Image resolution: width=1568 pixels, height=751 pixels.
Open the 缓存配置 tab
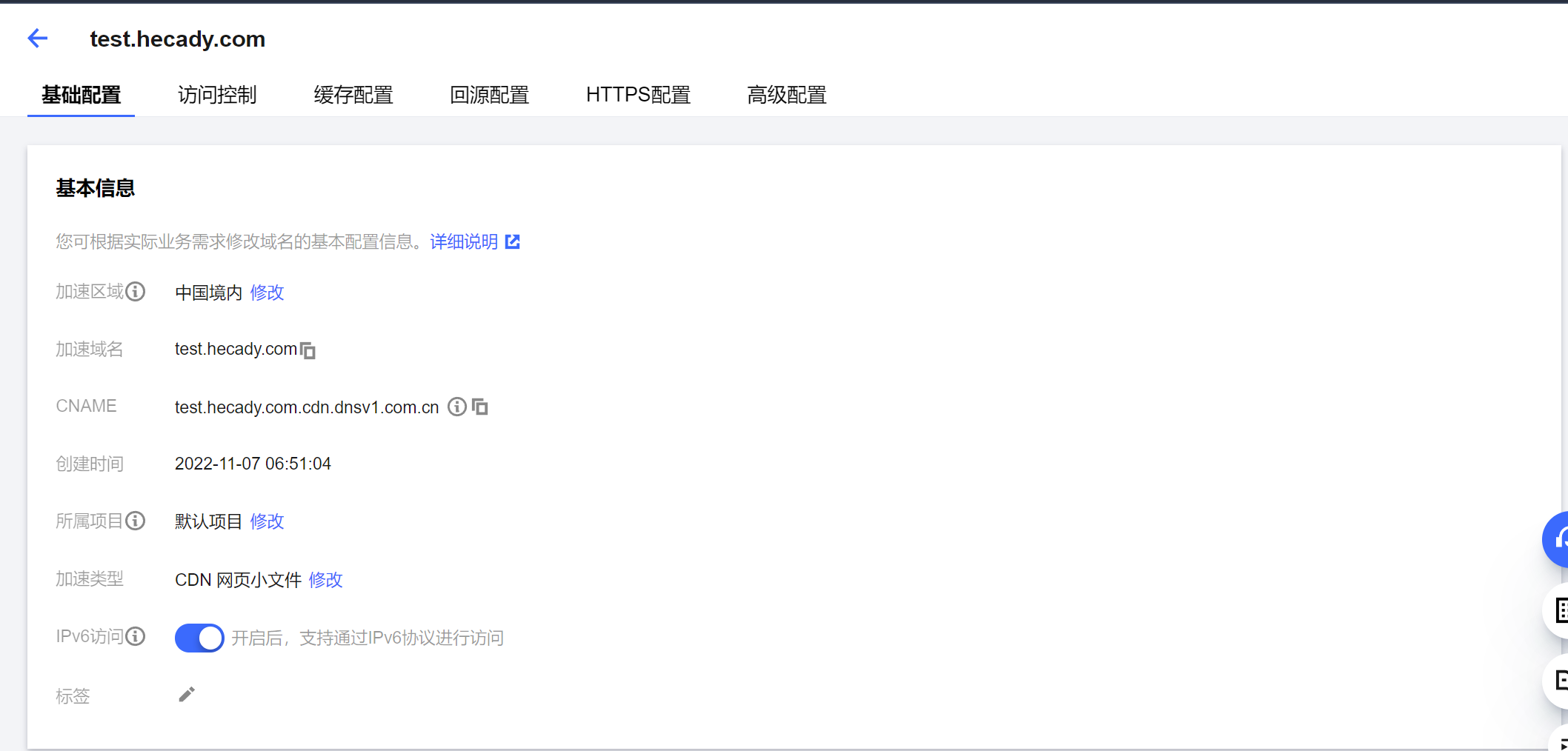pos(353,95)
